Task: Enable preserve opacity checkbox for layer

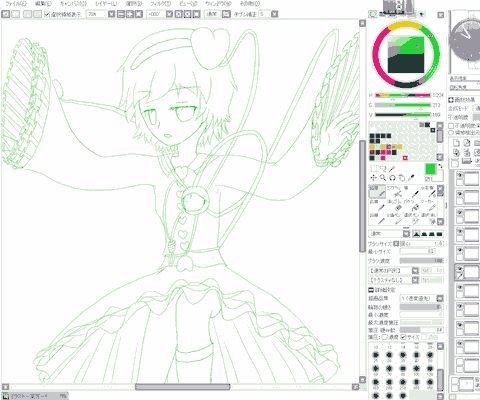Action: click(x=451, y=126)
